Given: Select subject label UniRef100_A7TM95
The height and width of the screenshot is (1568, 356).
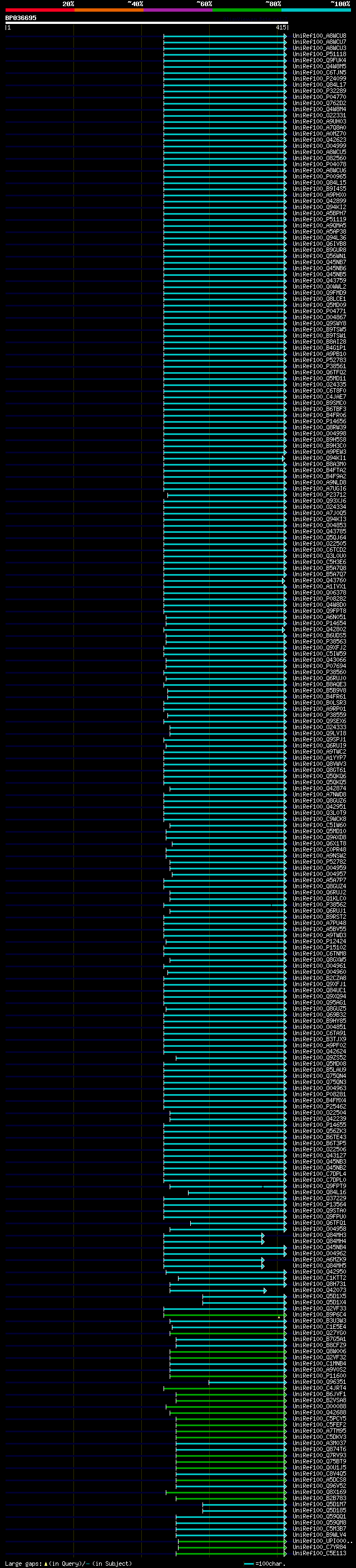Looking at the screenshot, I should point(319,1431).
